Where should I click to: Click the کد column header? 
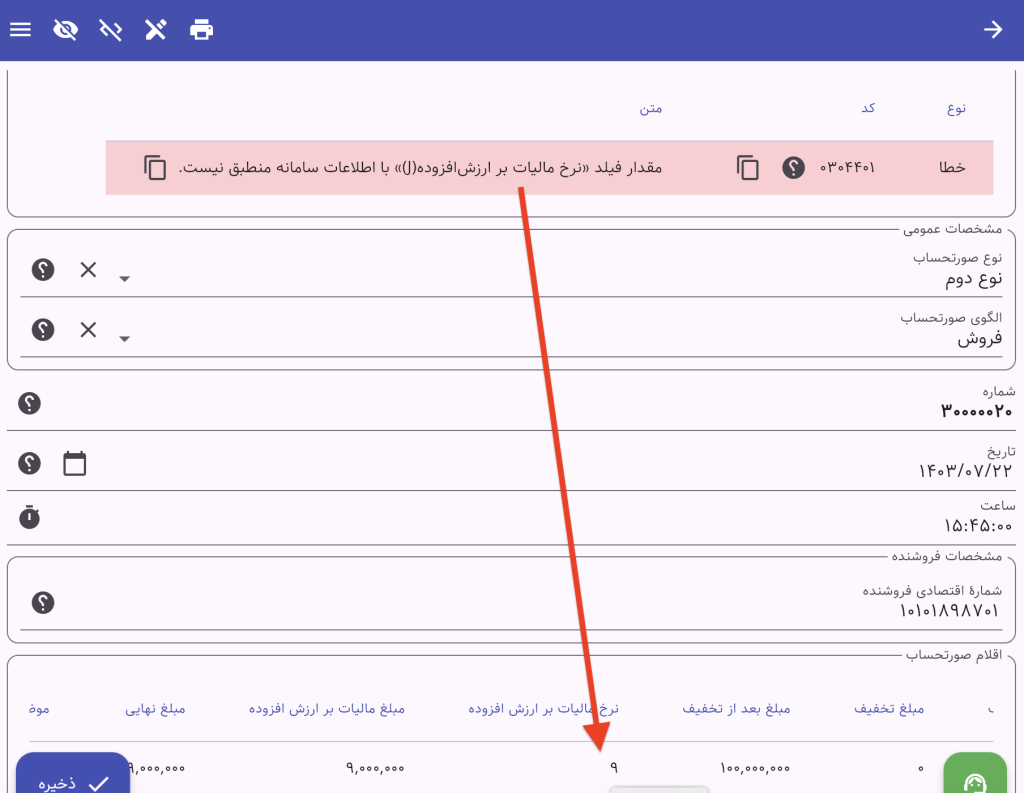(868, 108)
